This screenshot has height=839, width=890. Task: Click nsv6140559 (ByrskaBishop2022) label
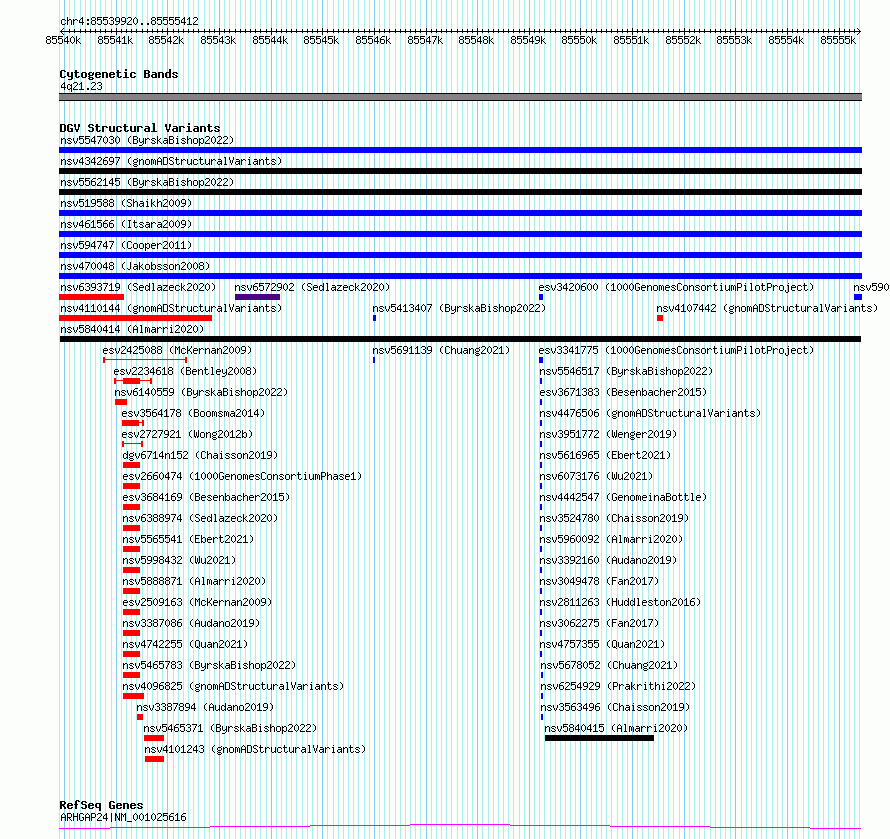[201, 392]
